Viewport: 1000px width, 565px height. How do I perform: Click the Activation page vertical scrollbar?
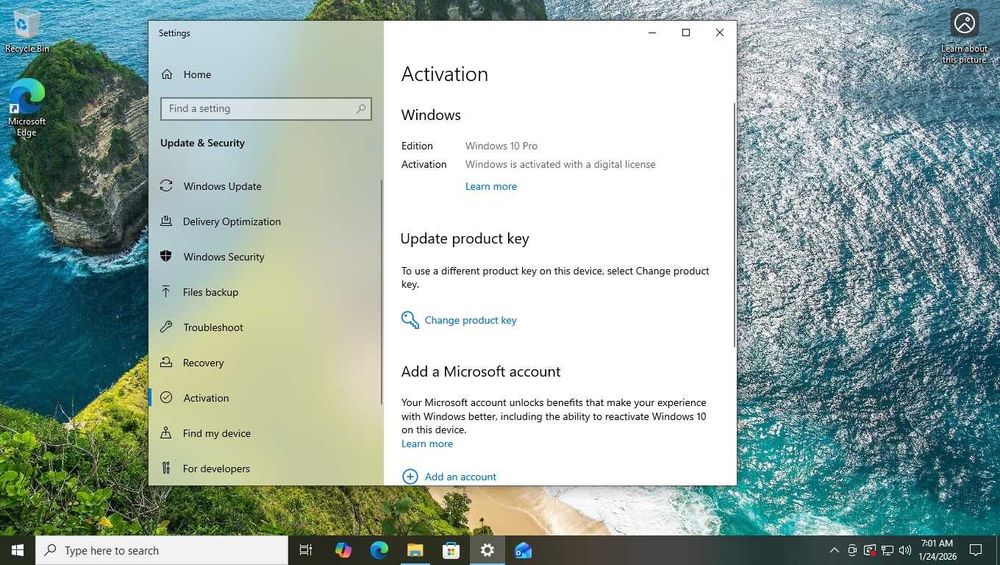click(734, 225)
